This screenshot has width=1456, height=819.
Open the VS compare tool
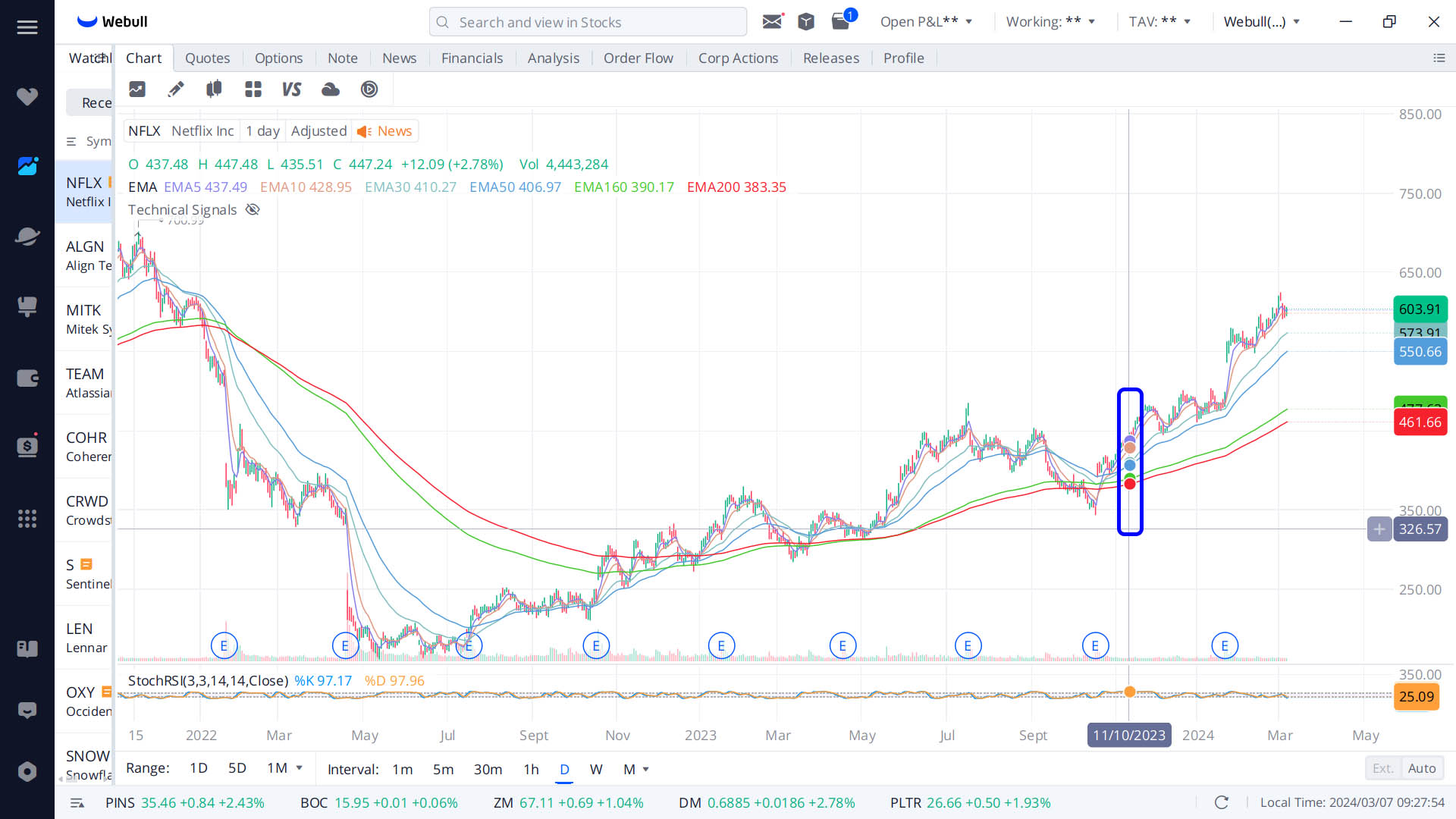point(291,89)
